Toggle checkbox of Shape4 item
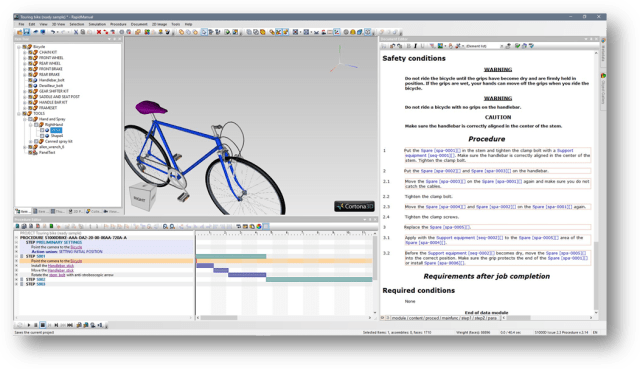 pyautogui.click(x=42, y=136)
